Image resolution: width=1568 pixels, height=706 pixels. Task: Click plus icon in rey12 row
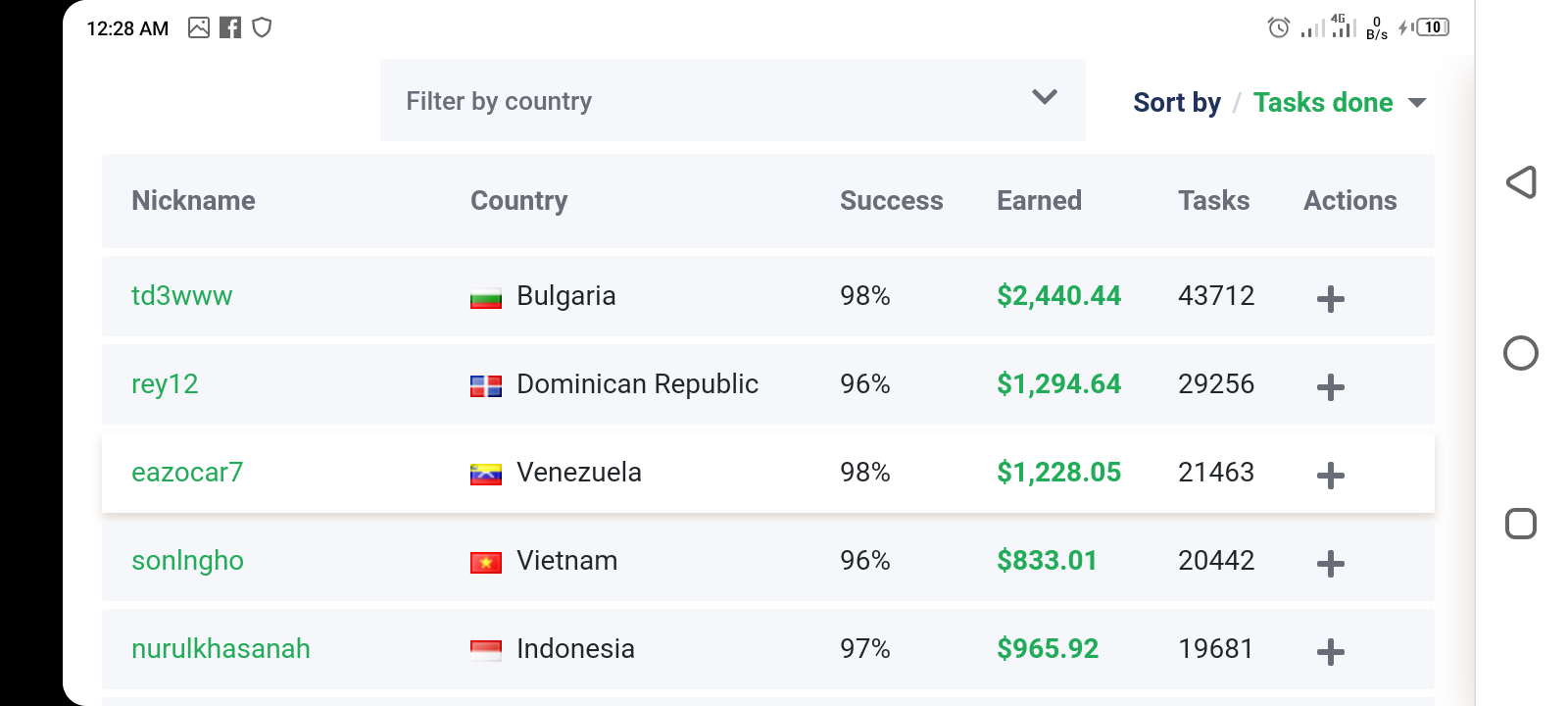point(1330,387)
